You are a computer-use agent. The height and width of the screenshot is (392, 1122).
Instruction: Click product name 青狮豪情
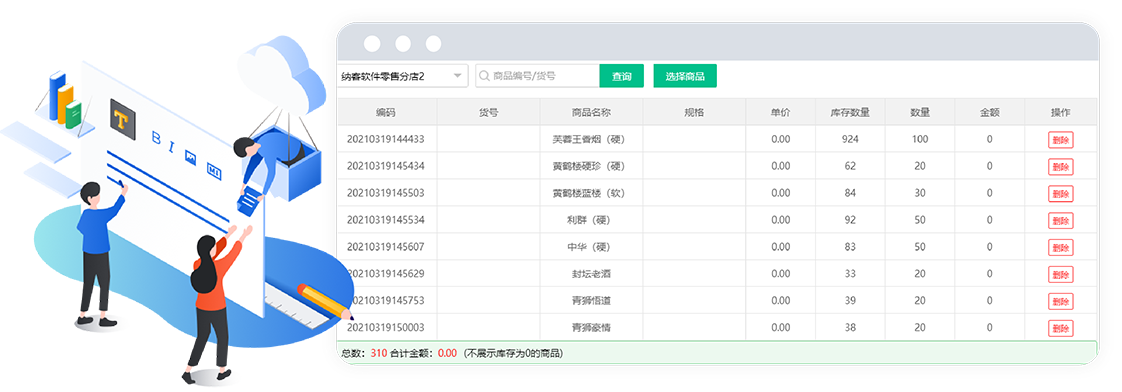point(591,328)
